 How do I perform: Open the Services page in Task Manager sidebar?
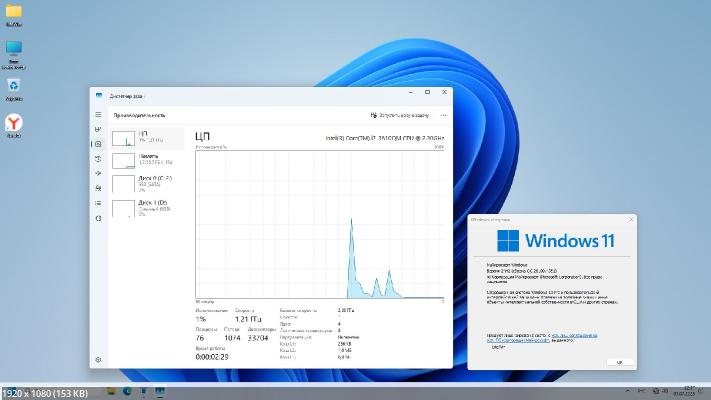click(x=98, y=218)
